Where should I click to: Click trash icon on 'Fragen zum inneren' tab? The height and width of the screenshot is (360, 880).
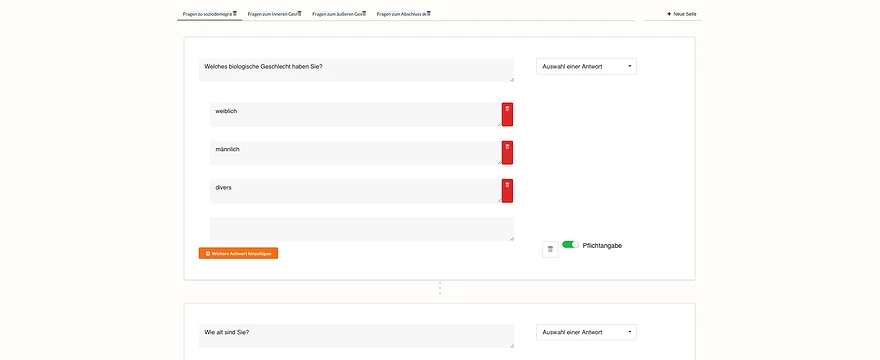(300, 13)
